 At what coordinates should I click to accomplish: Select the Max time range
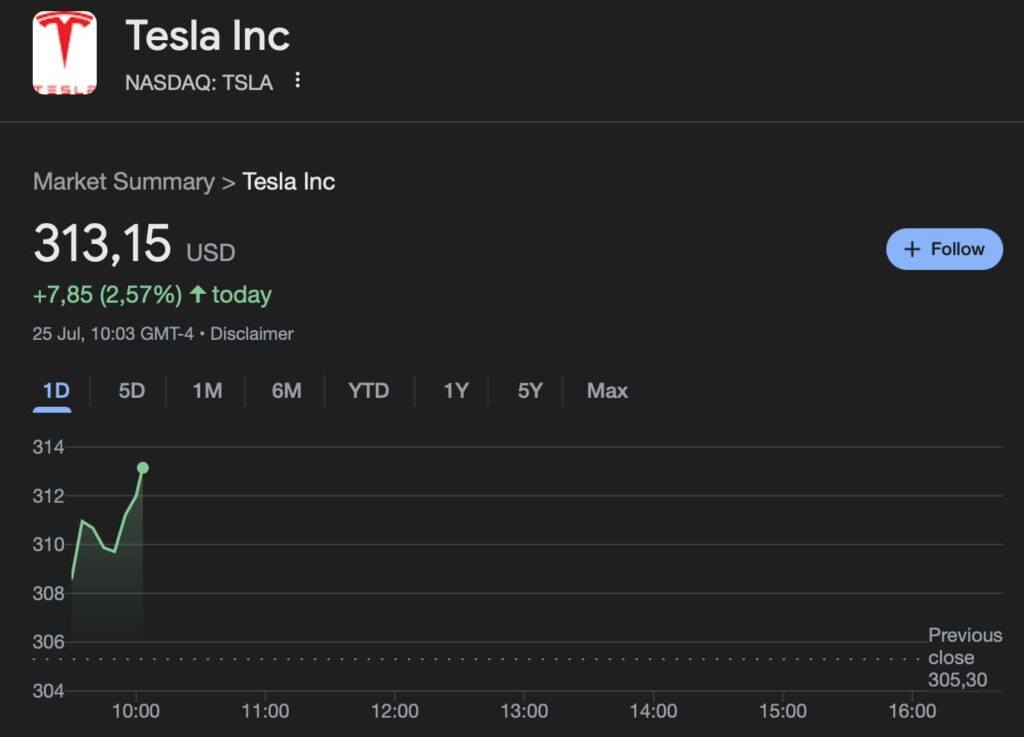coord(606,391)
